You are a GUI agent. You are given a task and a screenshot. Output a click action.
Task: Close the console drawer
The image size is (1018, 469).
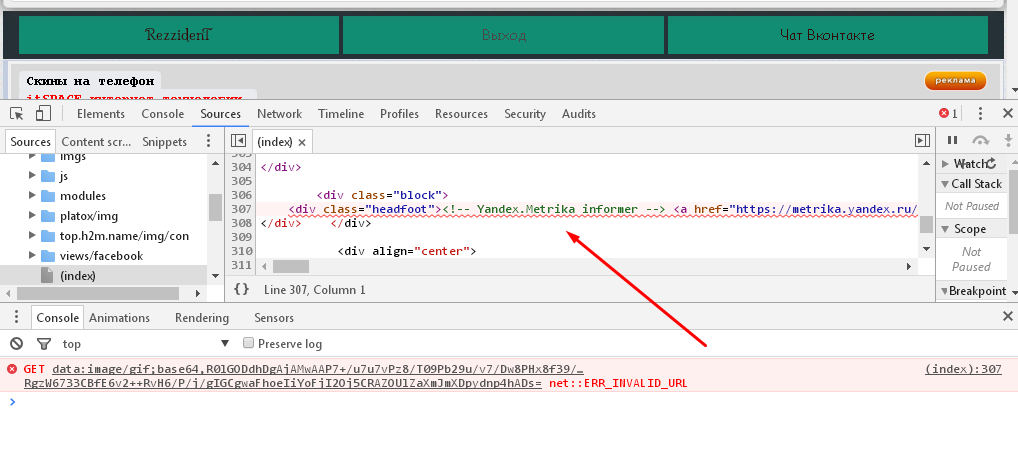(1008, 316)
